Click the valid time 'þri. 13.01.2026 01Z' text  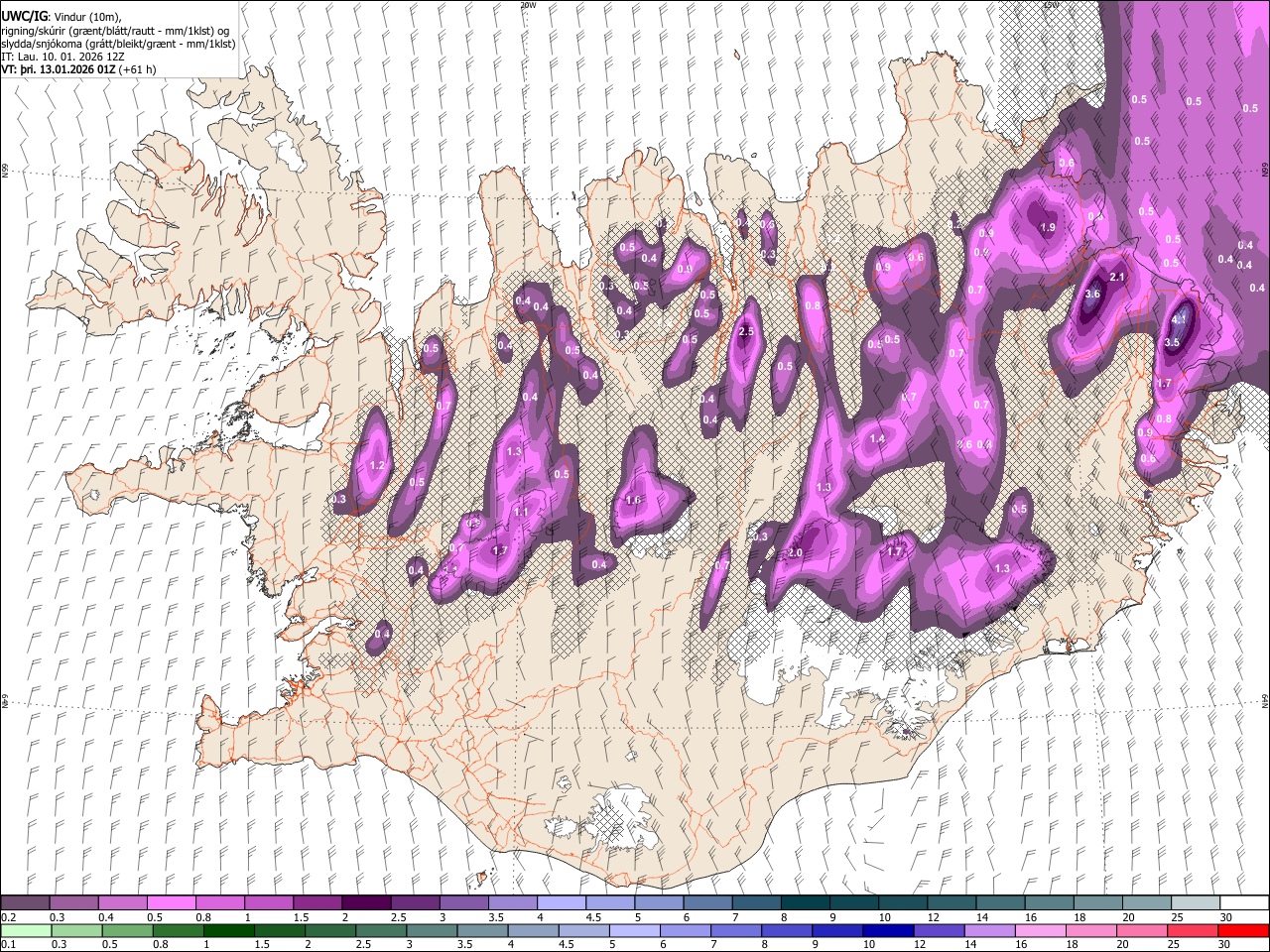click(66, 70)
